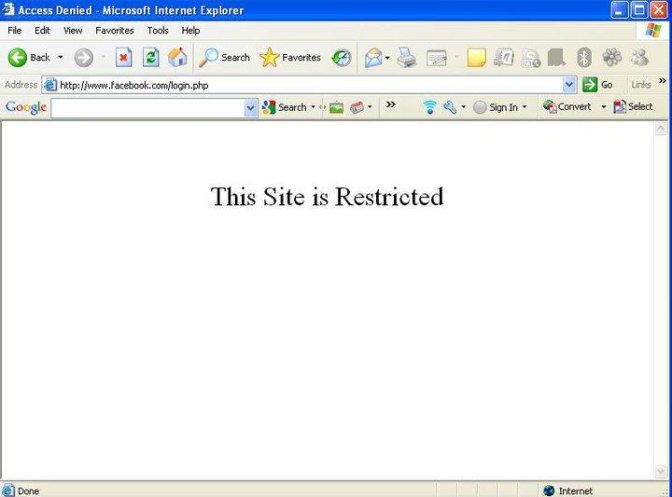Click the Print icon

(x=406, y=57)
